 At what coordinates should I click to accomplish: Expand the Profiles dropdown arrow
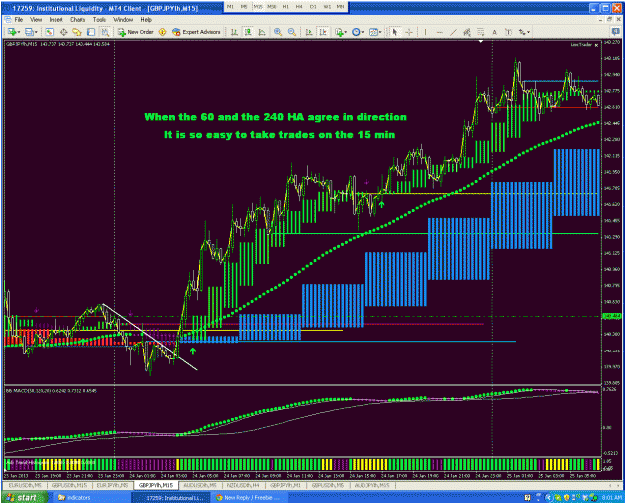click(x=36, y=32)
